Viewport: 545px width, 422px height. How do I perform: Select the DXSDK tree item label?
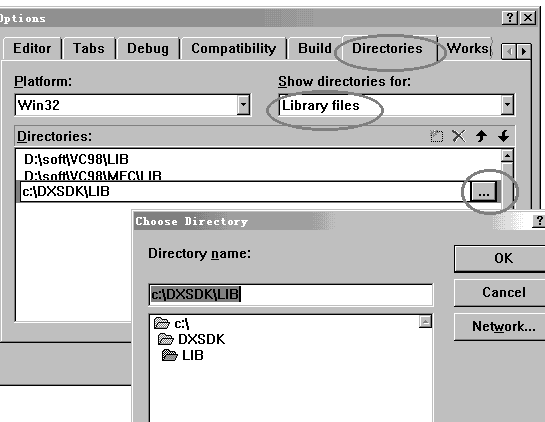tap(202, 339)
